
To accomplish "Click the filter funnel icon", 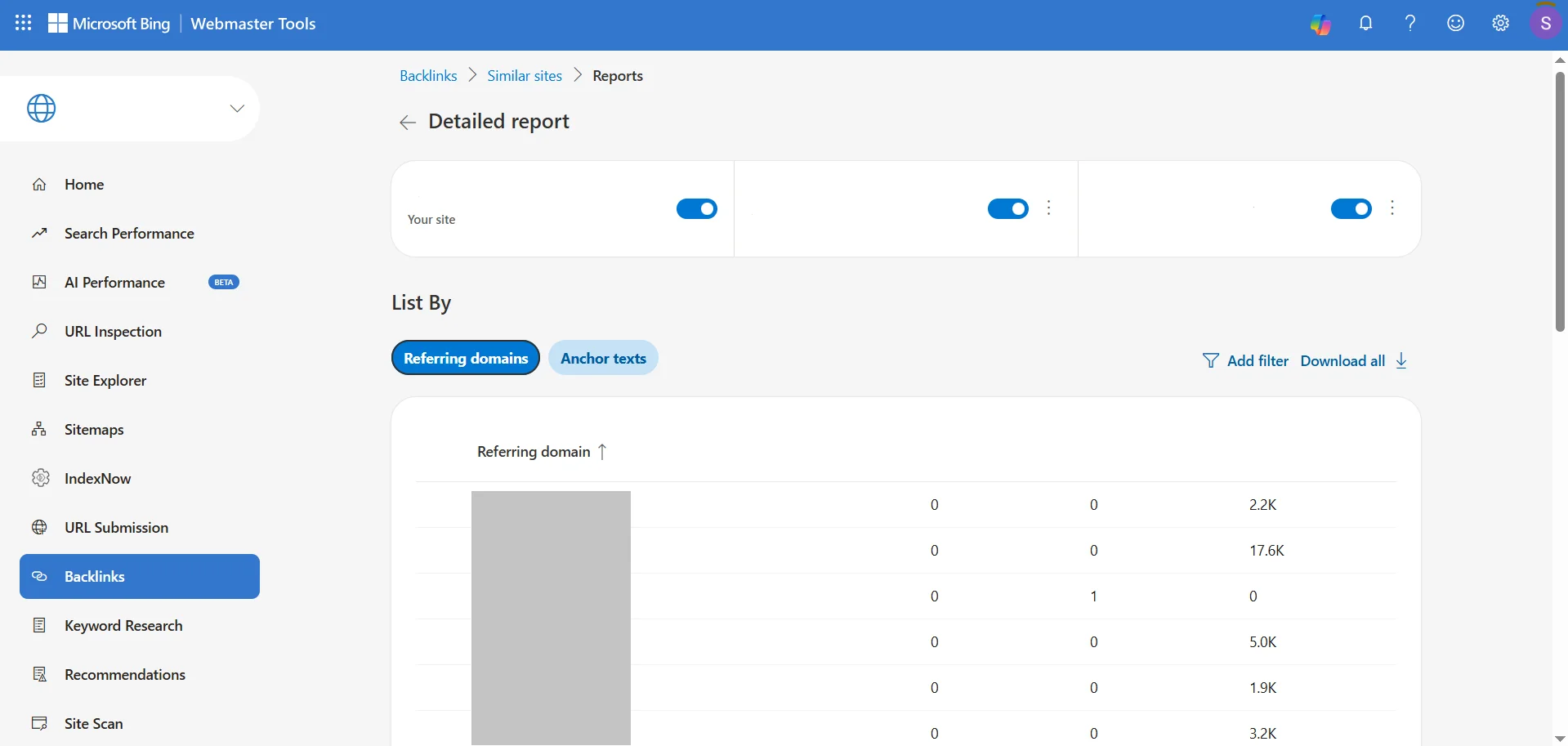I will pos(1211,360).
